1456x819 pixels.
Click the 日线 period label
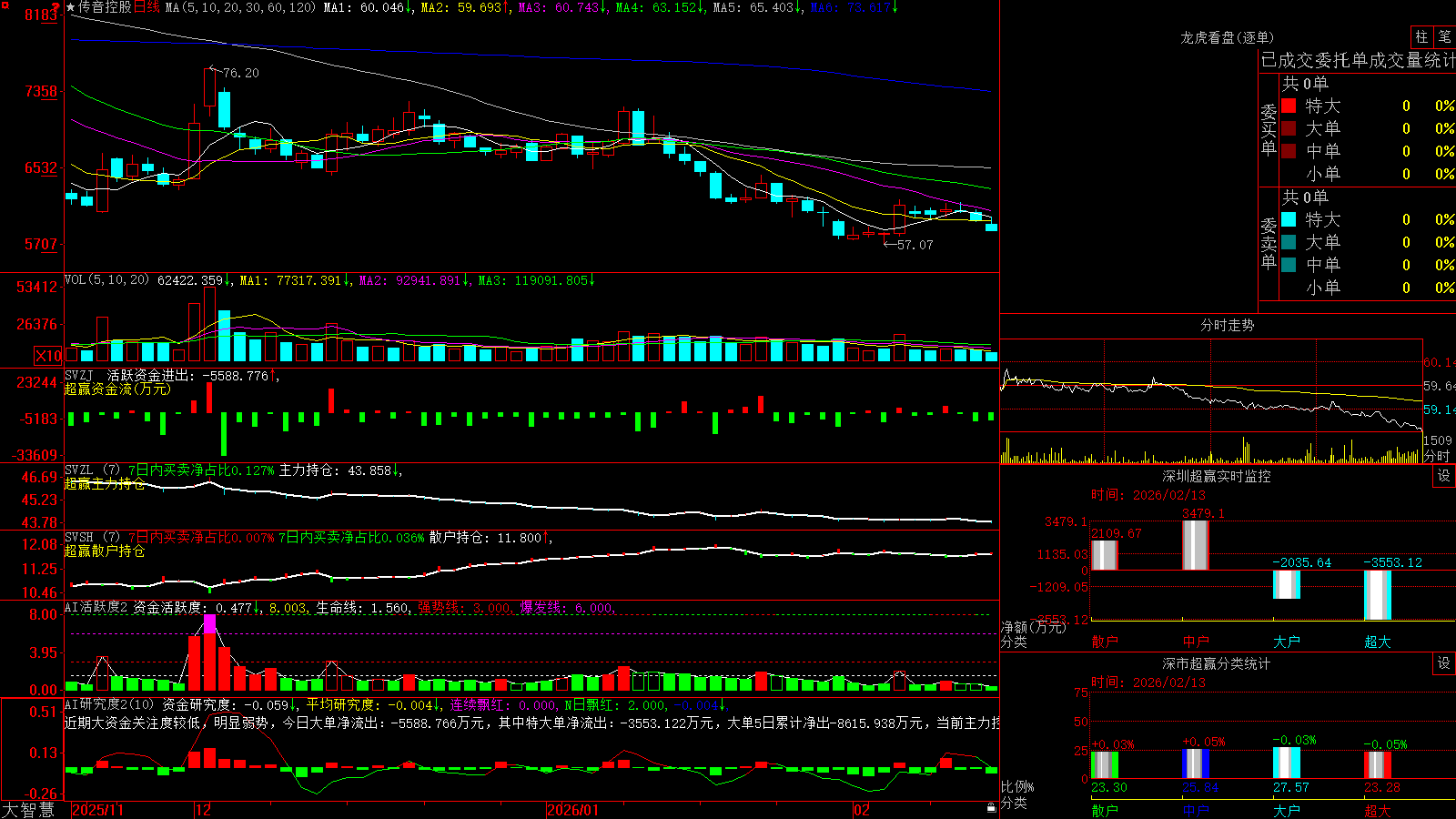click(147, 7)
